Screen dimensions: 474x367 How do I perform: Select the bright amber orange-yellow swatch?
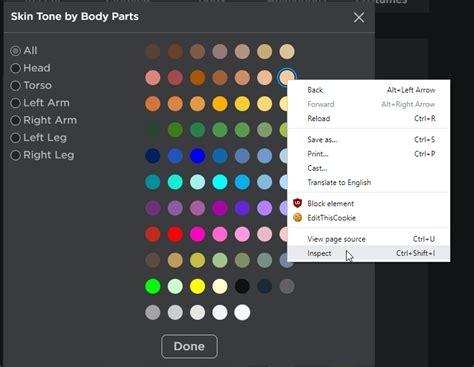tap(220, 104)
